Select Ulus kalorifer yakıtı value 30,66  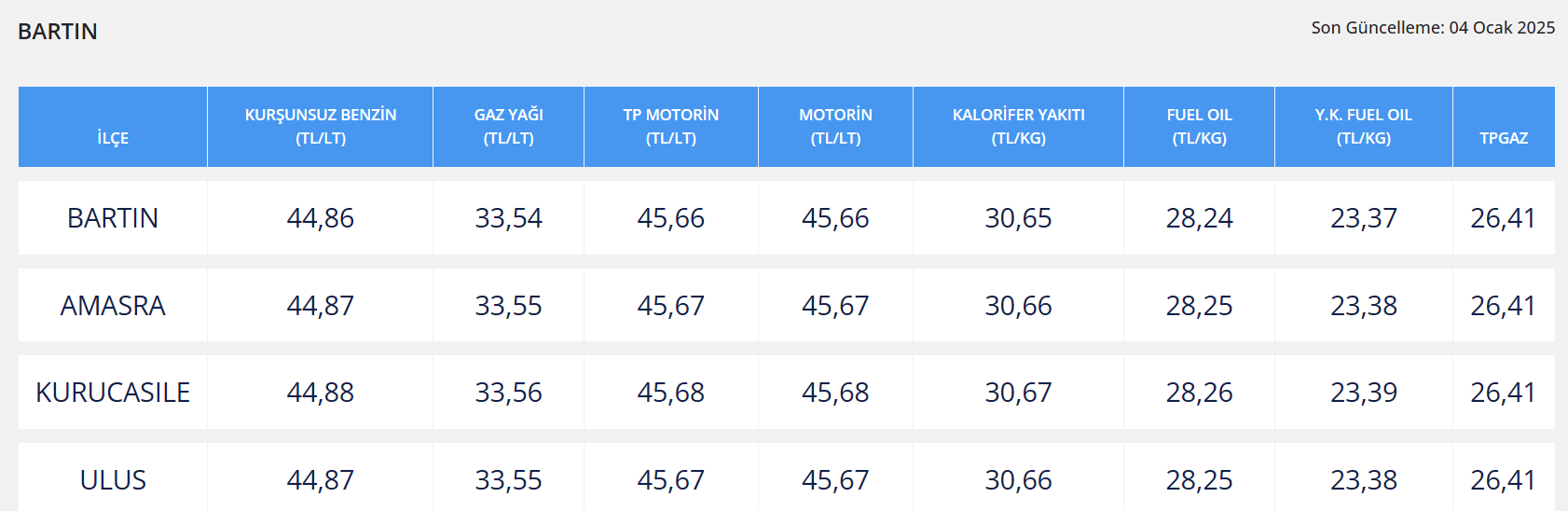[1019, 480]
